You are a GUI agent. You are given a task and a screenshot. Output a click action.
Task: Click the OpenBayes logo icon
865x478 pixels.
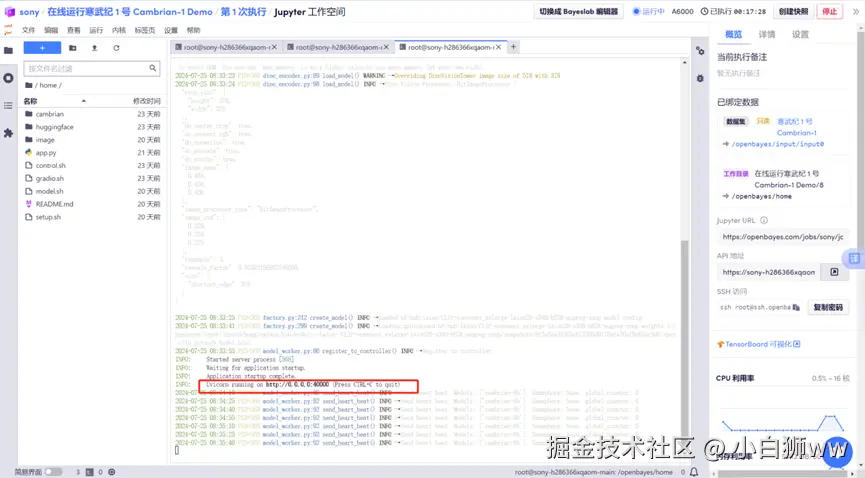click(x=9, y=12)
